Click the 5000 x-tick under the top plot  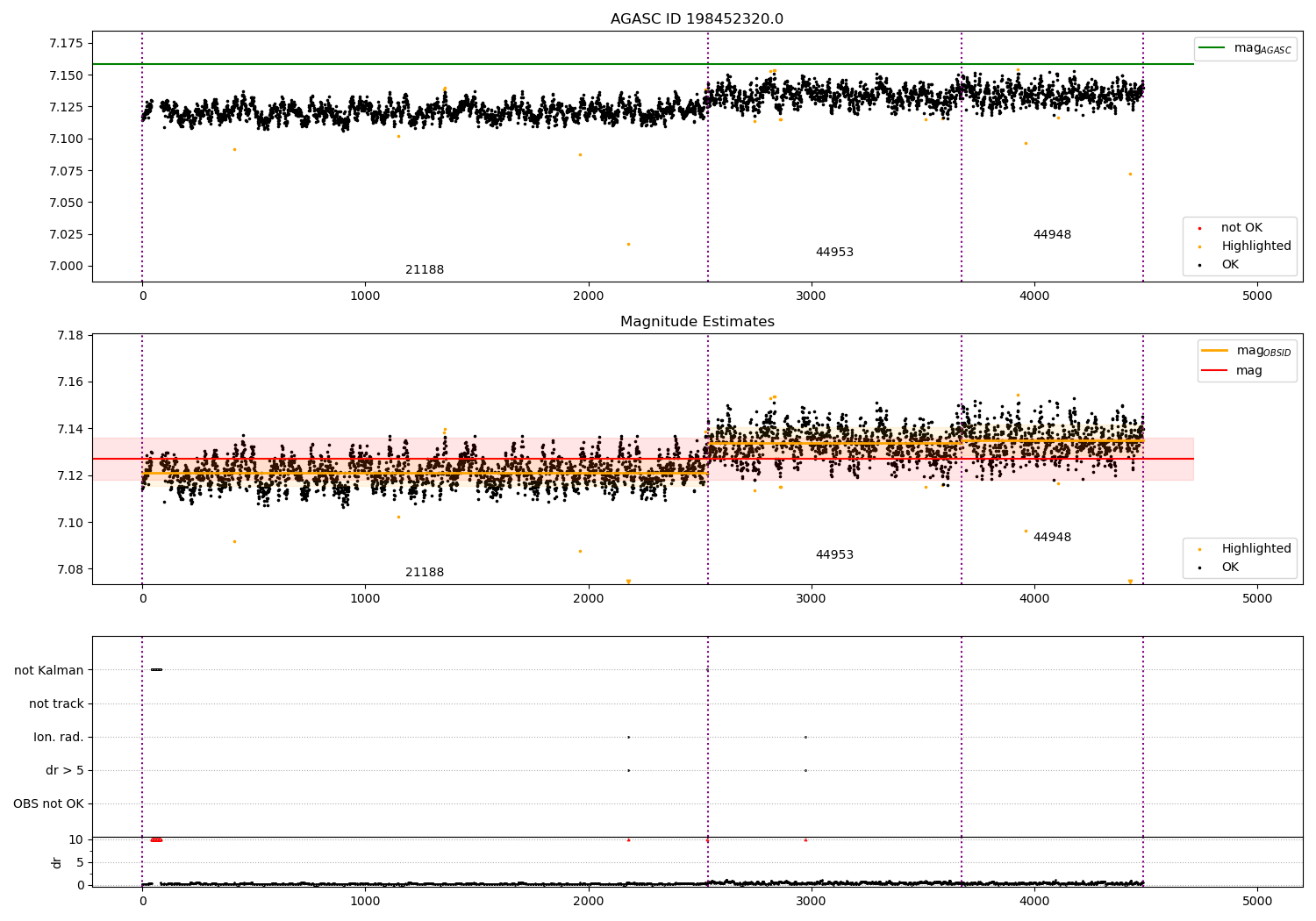pyautogui.click(x=1257, y=296)
